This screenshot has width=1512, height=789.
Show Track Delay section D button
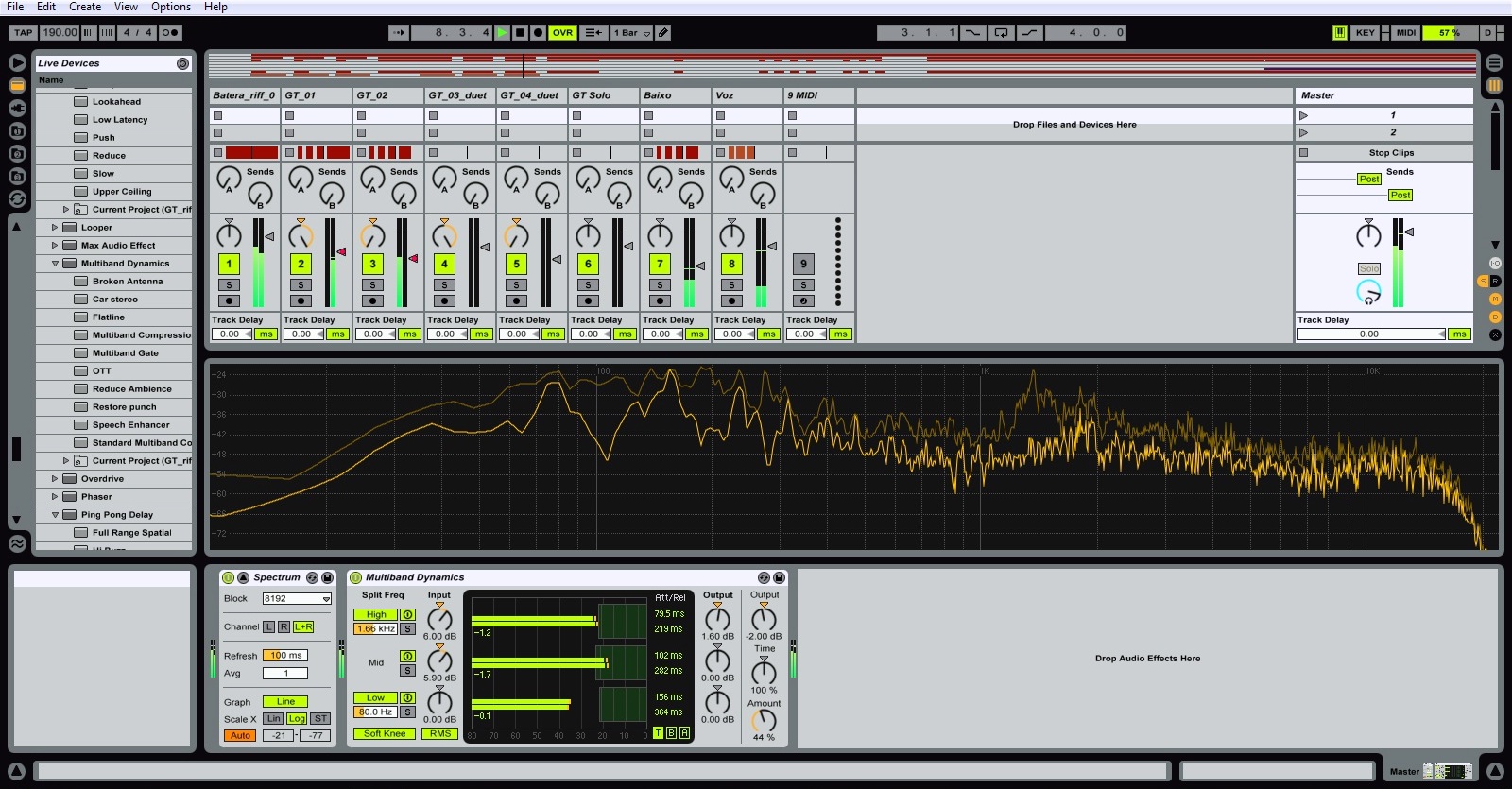coord(1495,317)
